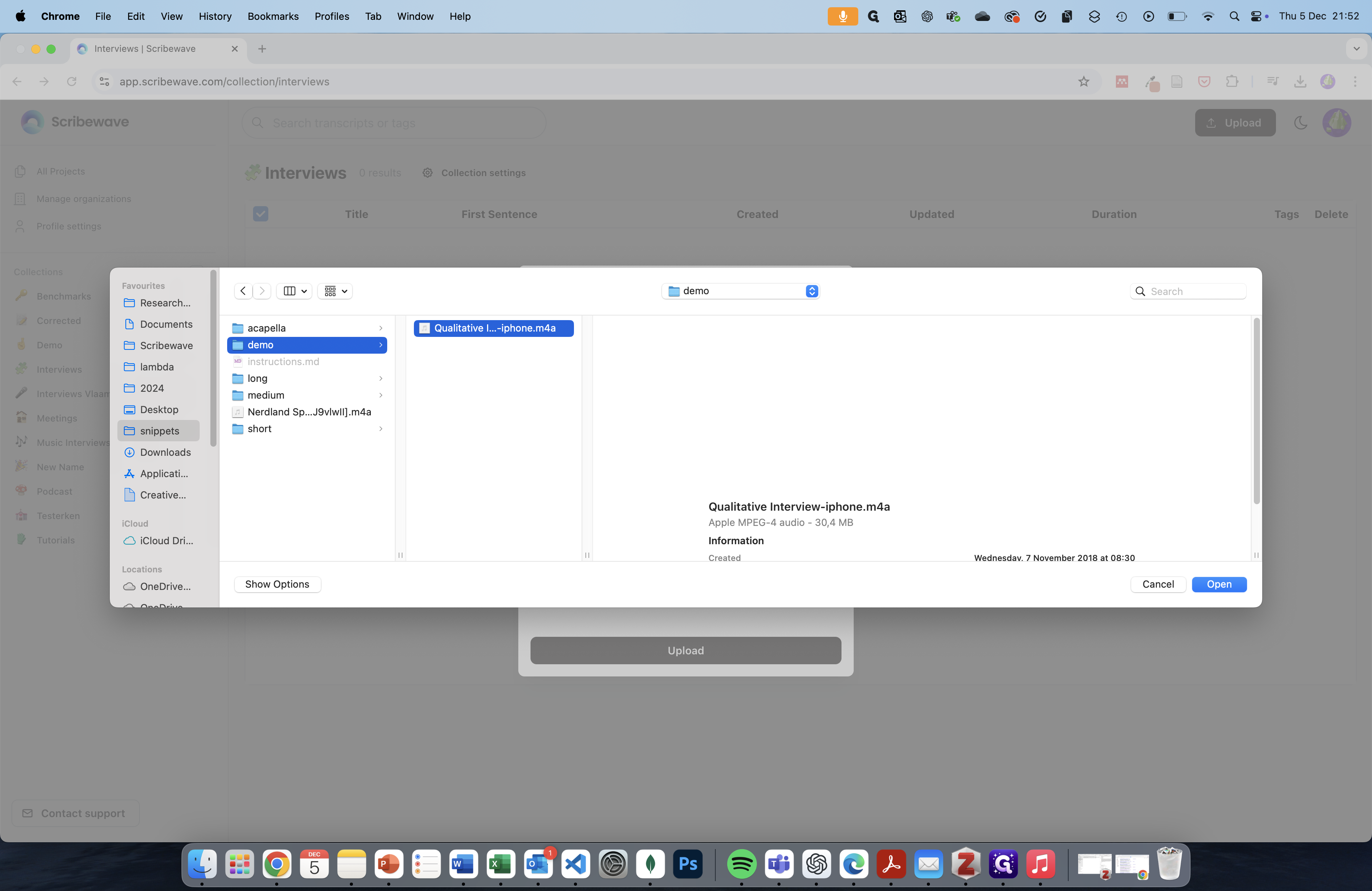Viewport: 1372px width, 891px height.
Task: Open column view mode dropdown
Action: point(295,291)
